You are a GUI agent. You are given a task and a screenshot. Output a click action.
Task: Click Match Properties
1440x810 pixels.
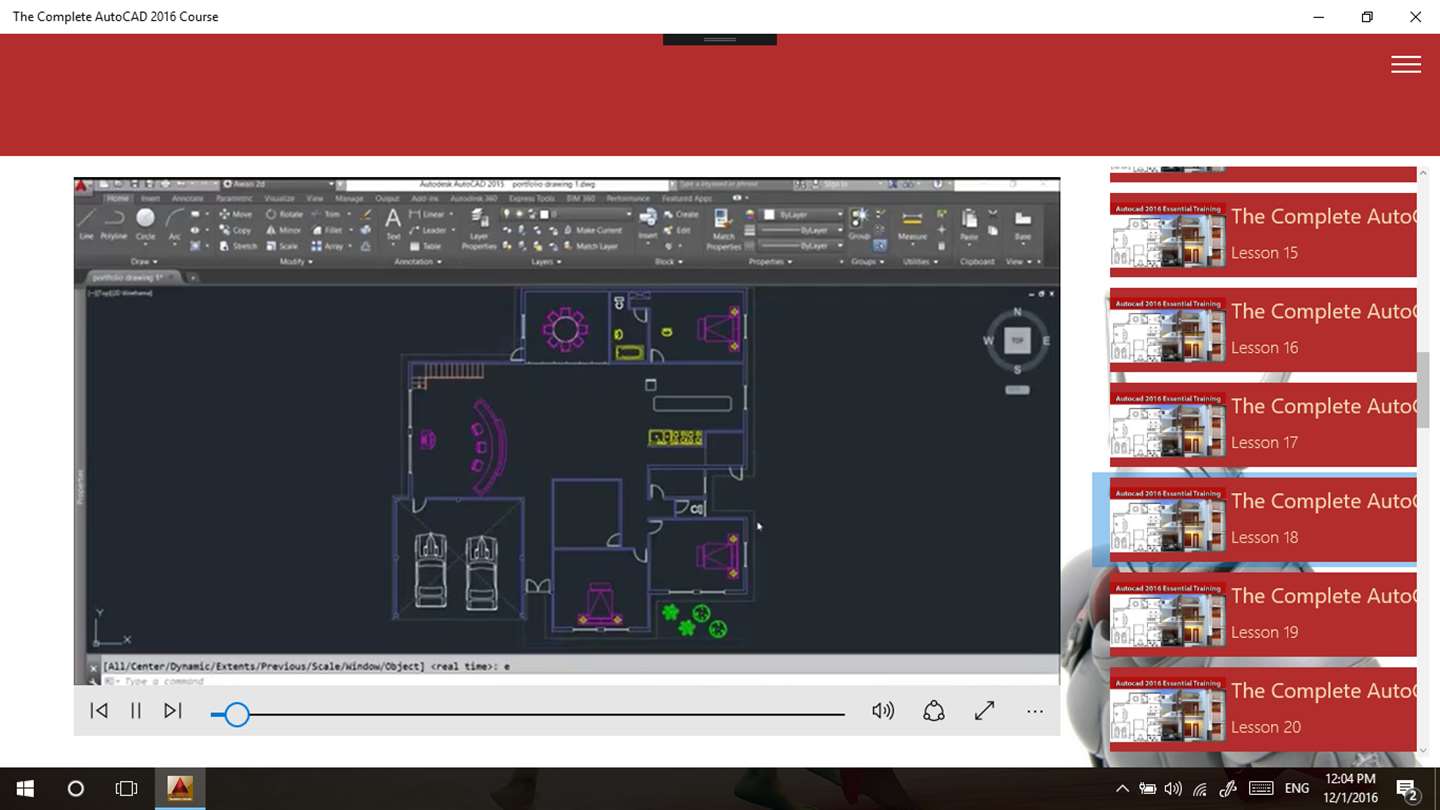pyautogui.click(x=723, y=229)
